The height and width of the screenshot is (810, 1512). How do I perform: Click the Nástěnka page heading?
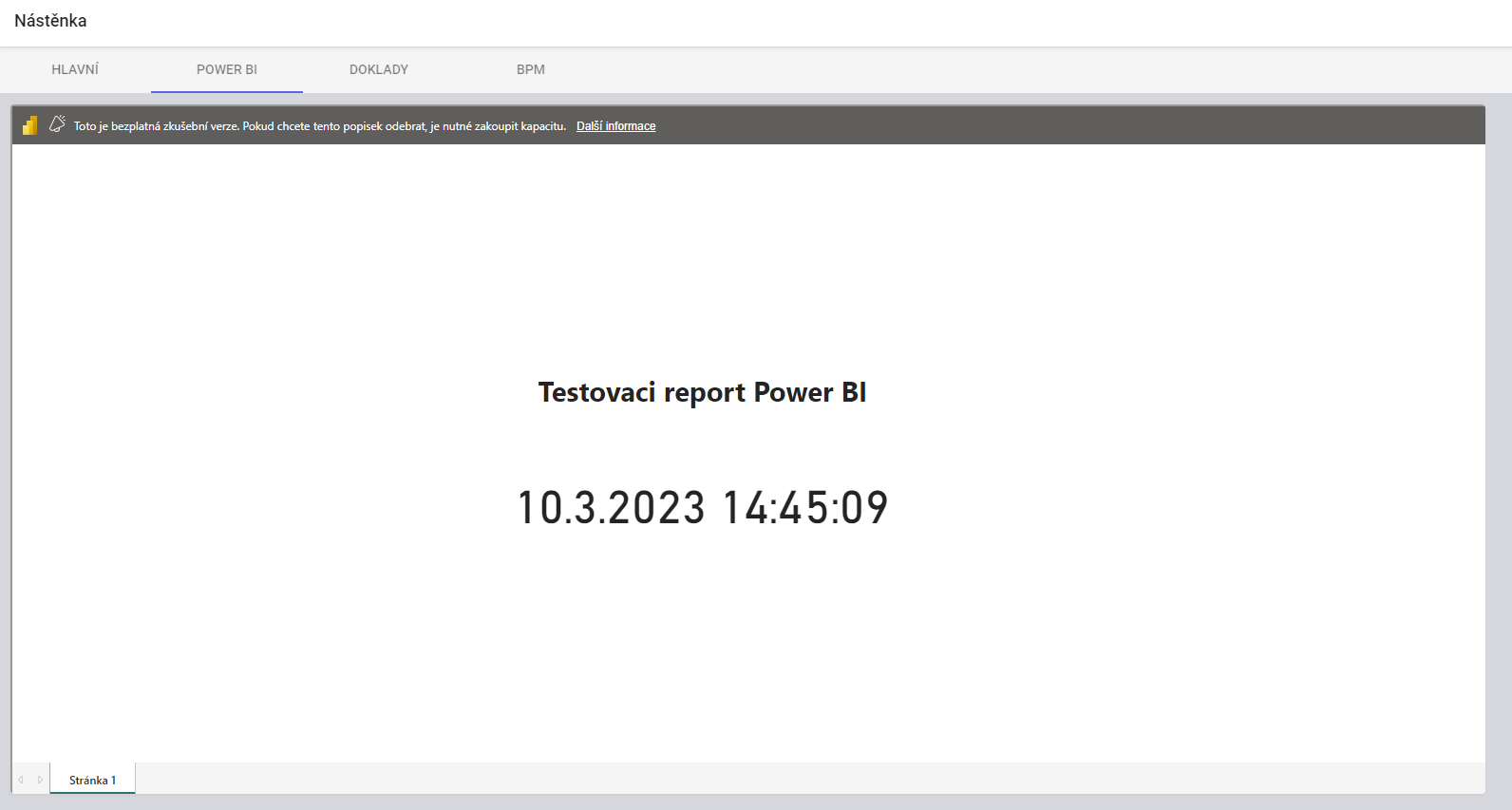point(50,21)
